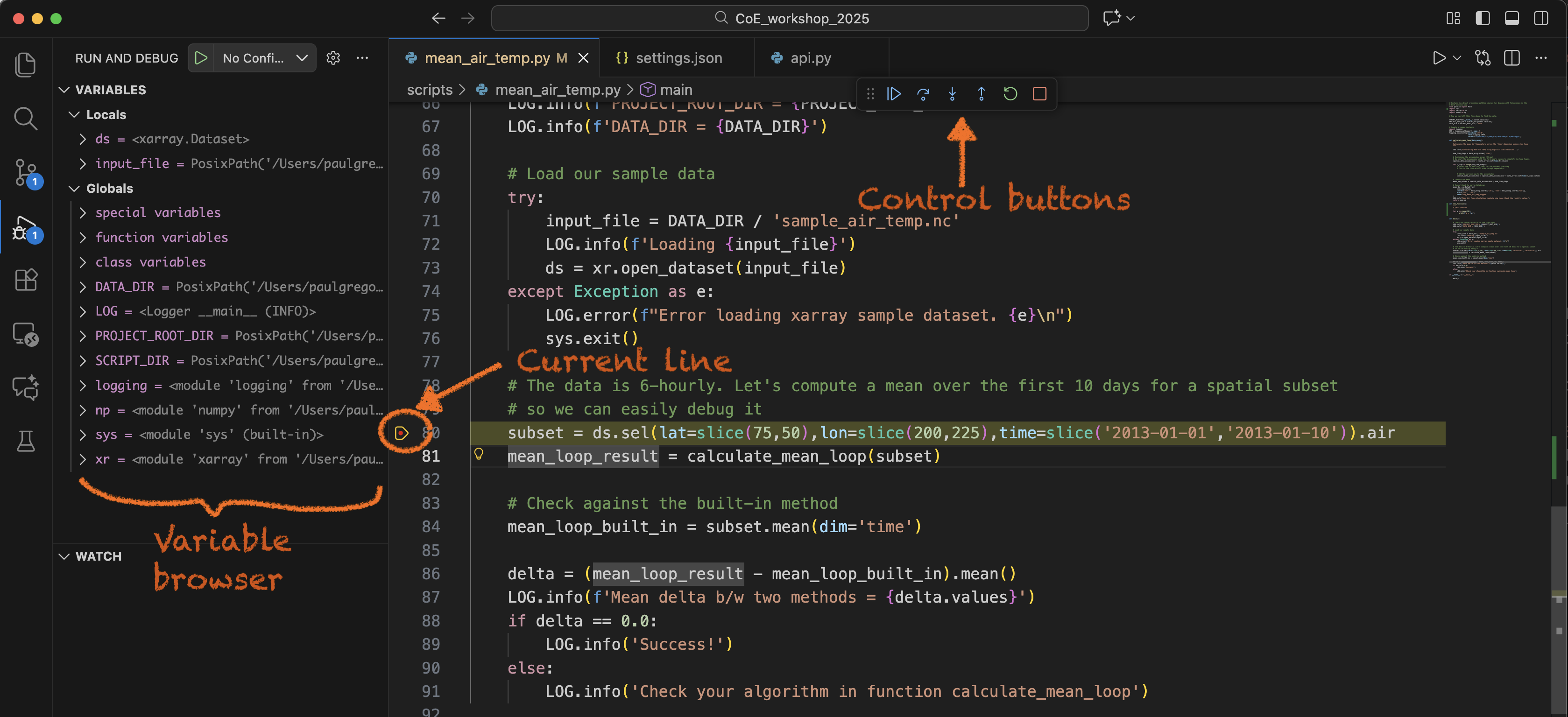Open the Explorer view in the activity bar
The width and height of the screenshot is (1568, 717).
(25, 64)
